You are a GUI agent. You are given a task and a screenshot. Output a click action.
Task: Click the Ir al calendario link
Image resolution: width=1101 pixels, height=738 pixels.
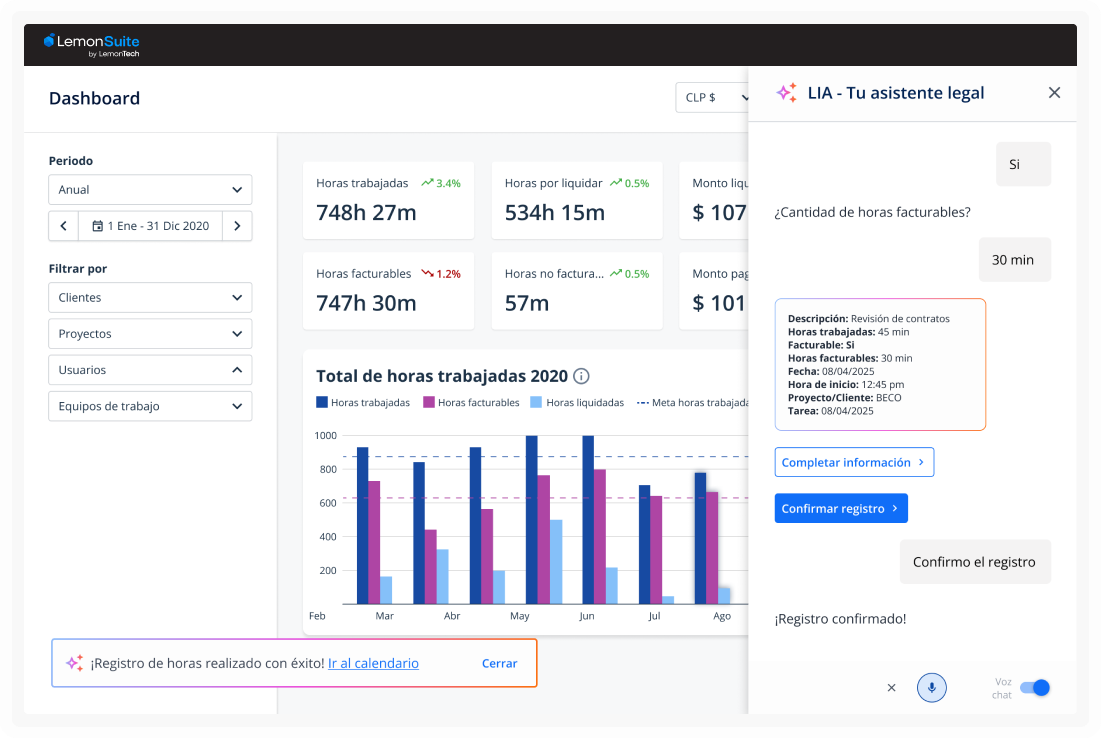[373, 663]
